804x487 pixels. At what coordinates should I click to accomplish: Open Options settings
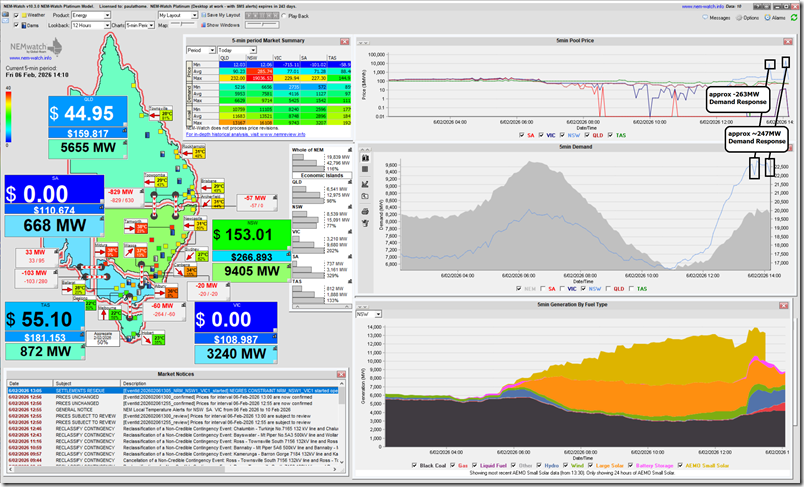coord(748,17)
